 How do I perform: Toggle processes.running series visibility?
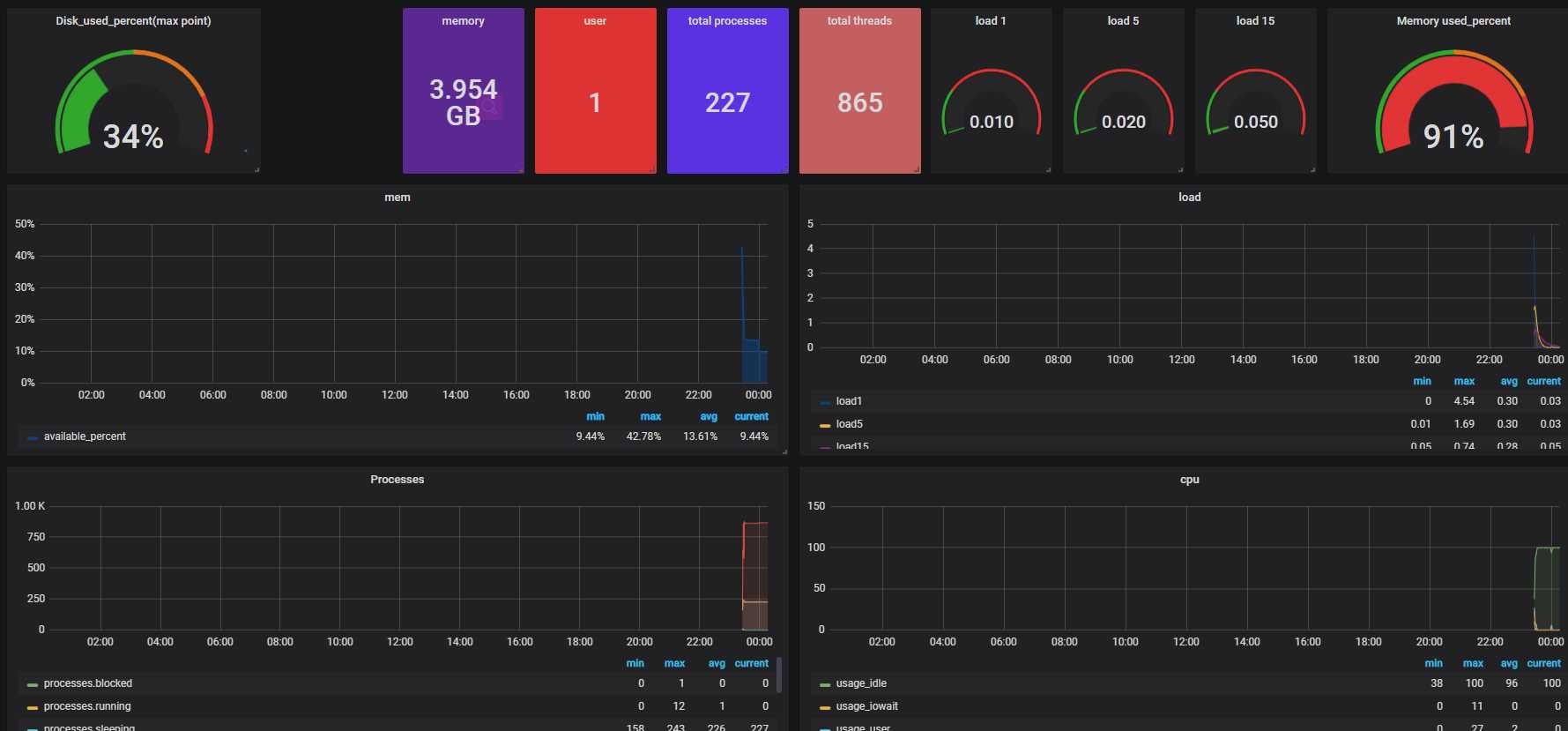pos(87,706)
